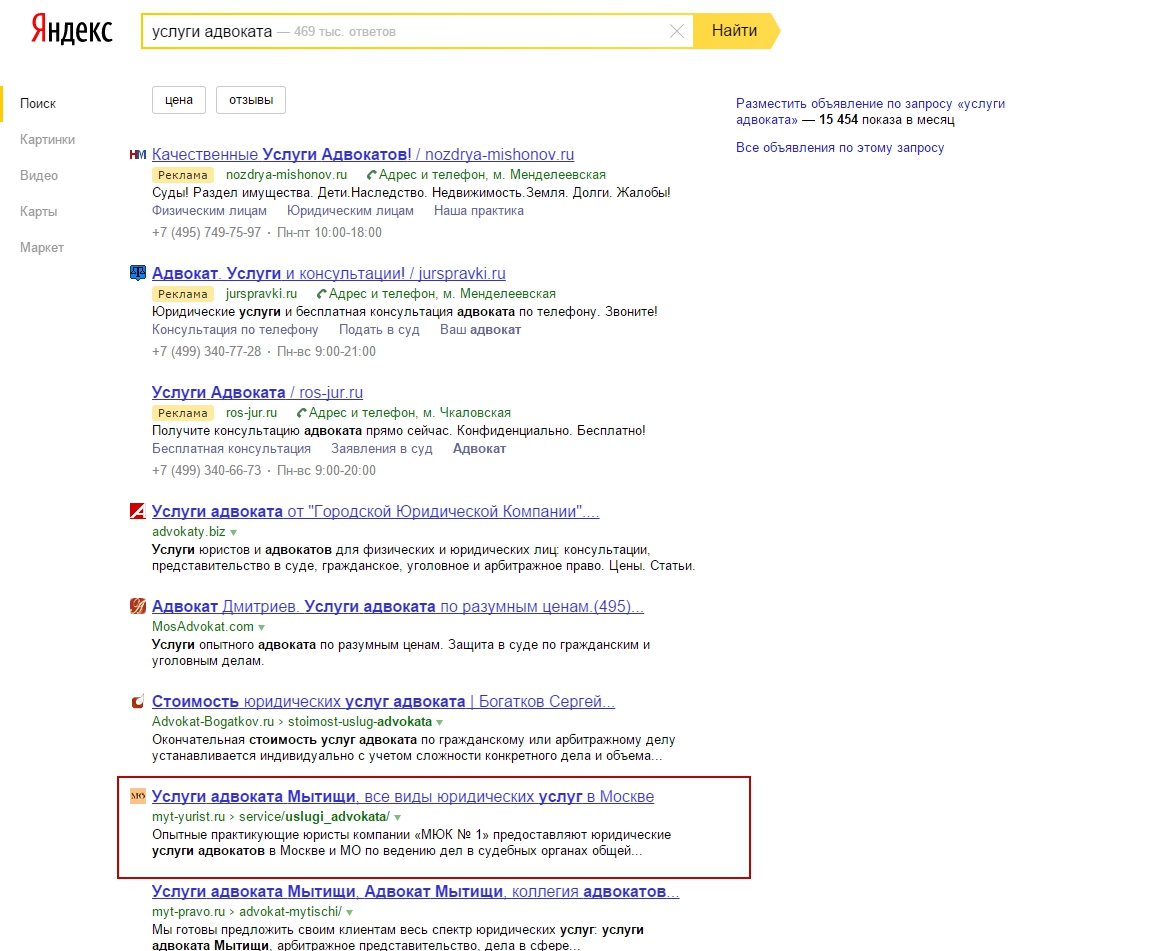Viewport: 1155px width, 951px height.
Task: Click nozdrya-mishonov.ru favicon
Action: click(138, 155)
